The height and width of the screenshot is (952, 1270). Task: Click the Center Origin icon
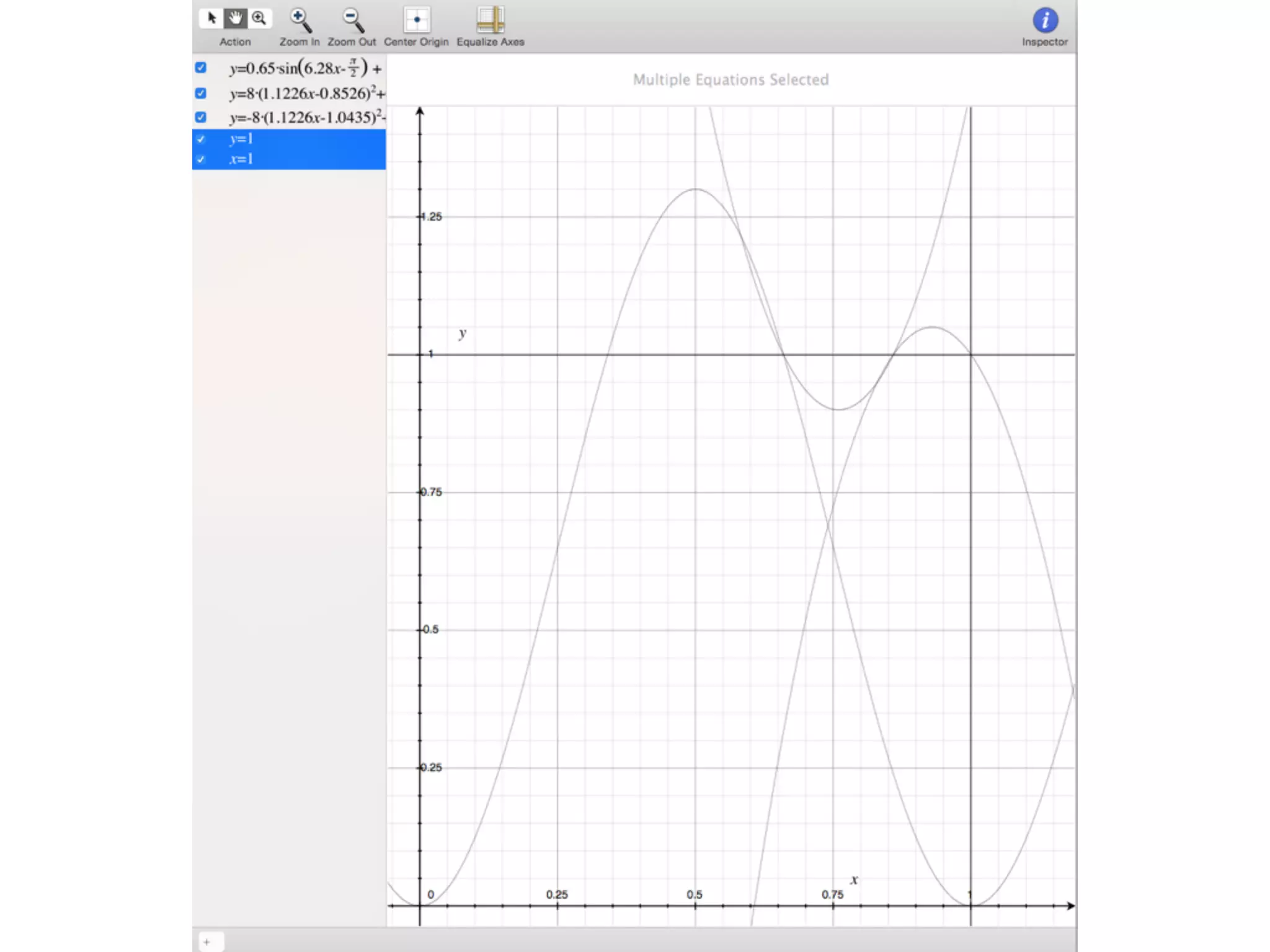click(x=417, y=20)
